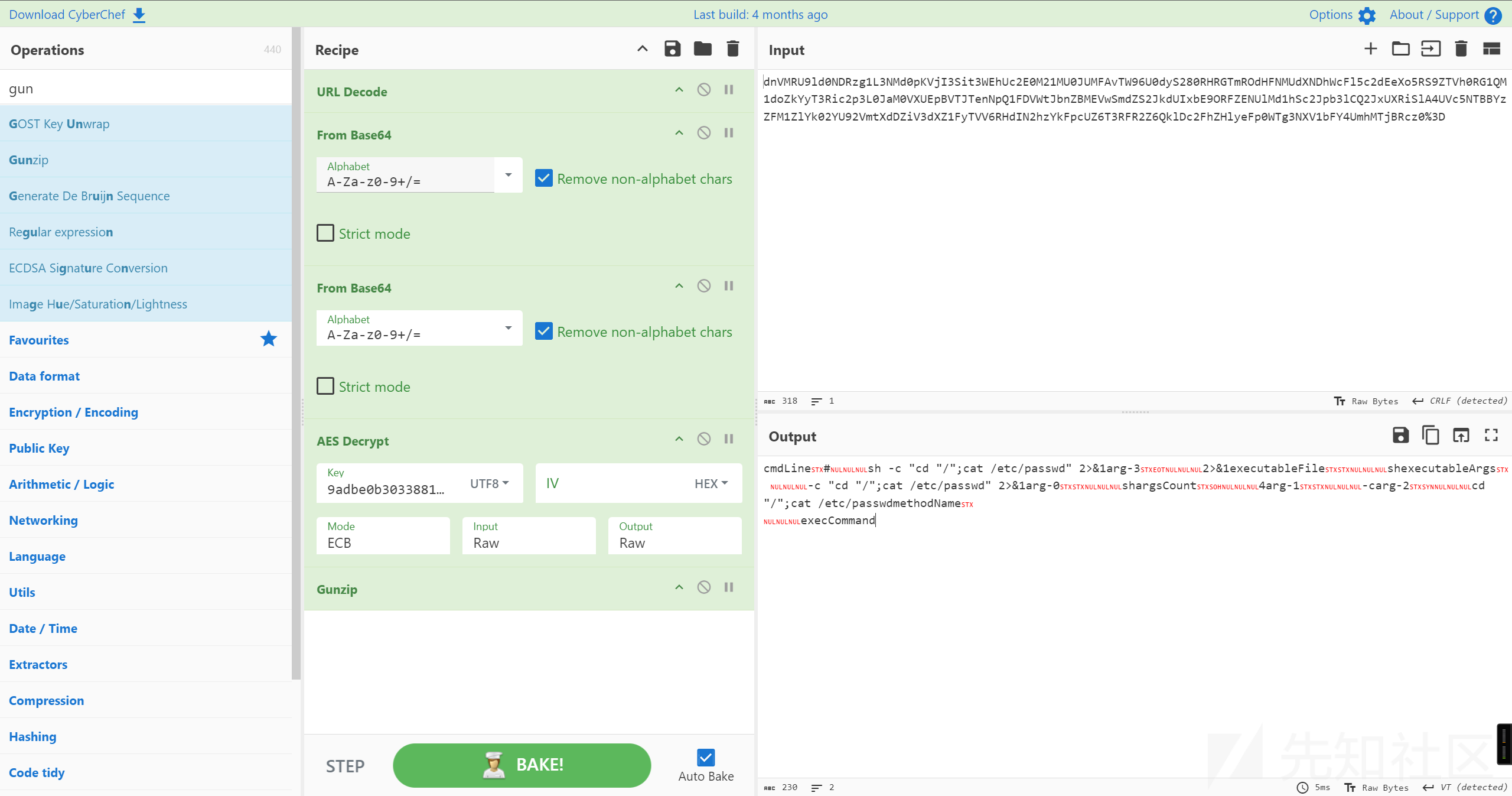The width and height of the screenshot is (1512, 796).
Task: Save the recipe with the floppy disk icon
Action: click(672, 49)
